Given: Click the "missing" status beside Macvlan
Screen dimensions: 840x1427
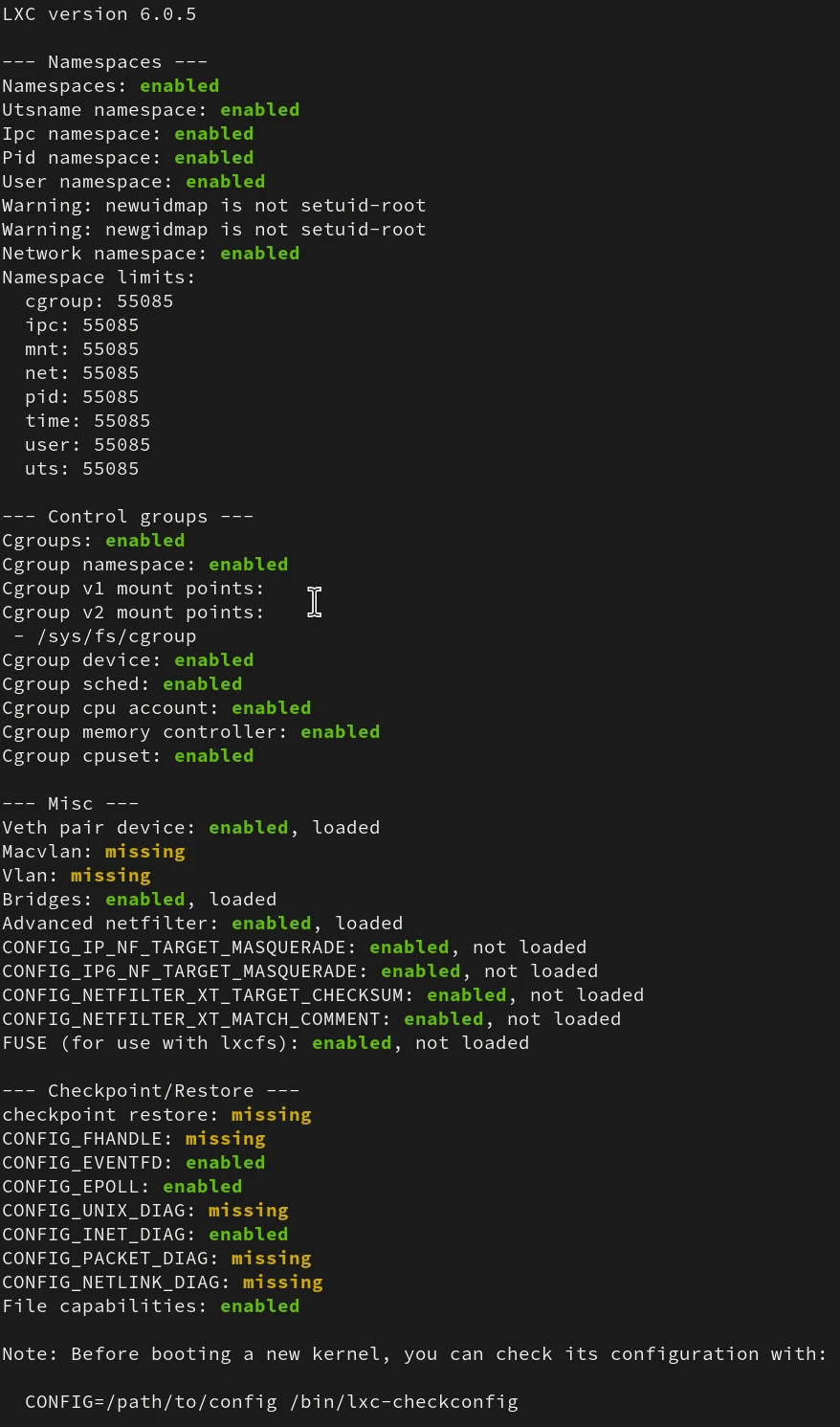Looking at the screenshot, I should (144, 852).
